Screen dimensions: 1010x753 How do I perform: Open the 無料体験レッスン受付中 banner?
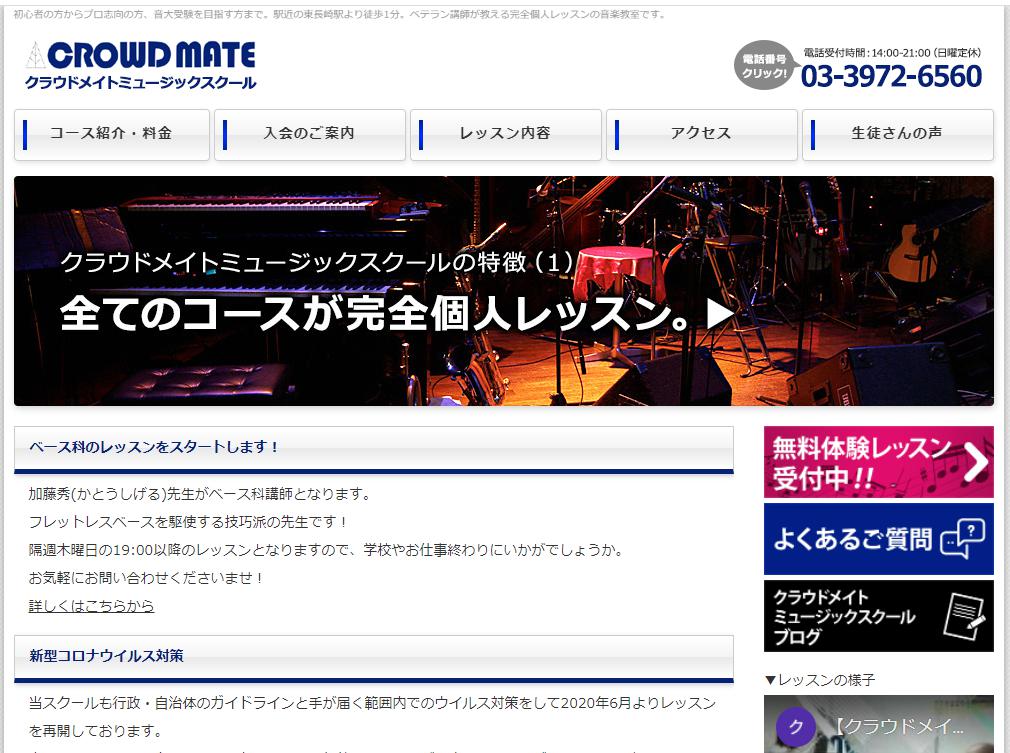point(860,462)
